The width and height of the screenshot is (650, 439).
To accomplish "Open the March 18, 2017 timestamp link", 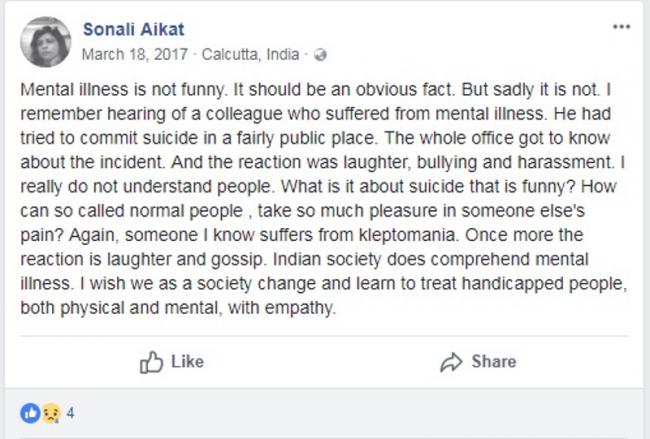I will point(130,54).
